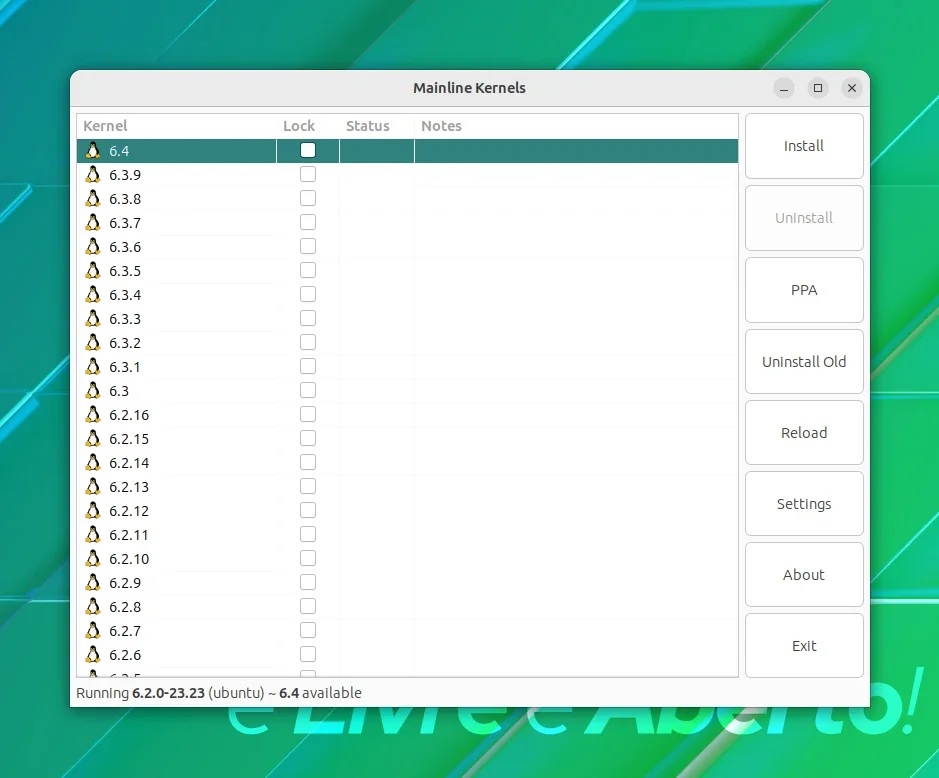Toggle lock checkbox for kernel 6.2.6

(308, 653)
